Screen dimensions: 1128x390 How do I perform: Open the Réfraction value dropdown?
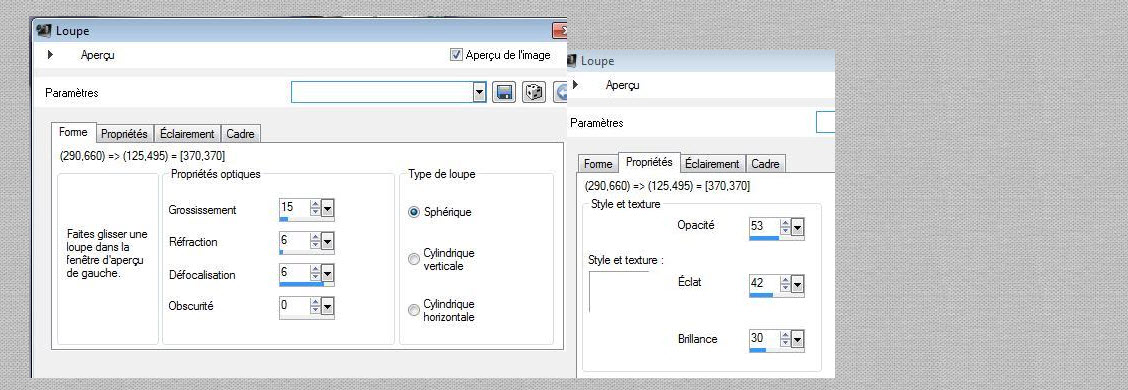(328, 241)
